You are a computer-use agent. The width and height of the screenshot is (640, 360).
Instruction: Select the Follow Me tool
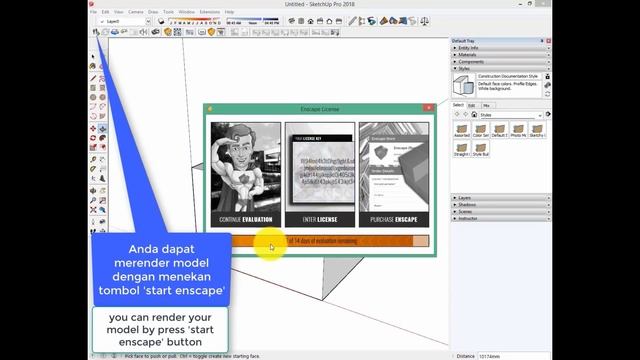pyautogui.click(x=102, y=138)
